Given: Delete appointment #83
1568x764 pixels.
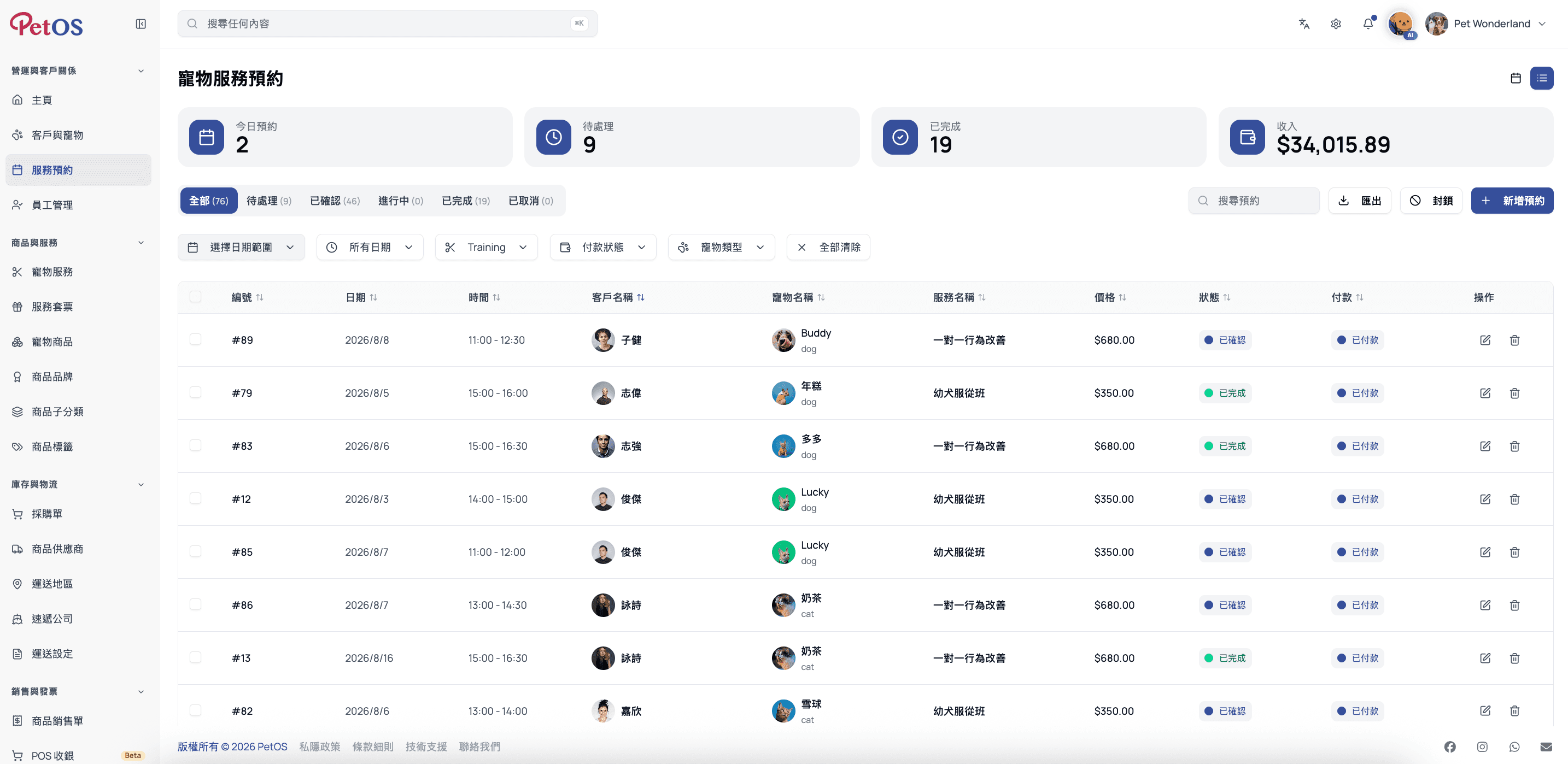Looking at the screenshot, I should click(1514, 446).
